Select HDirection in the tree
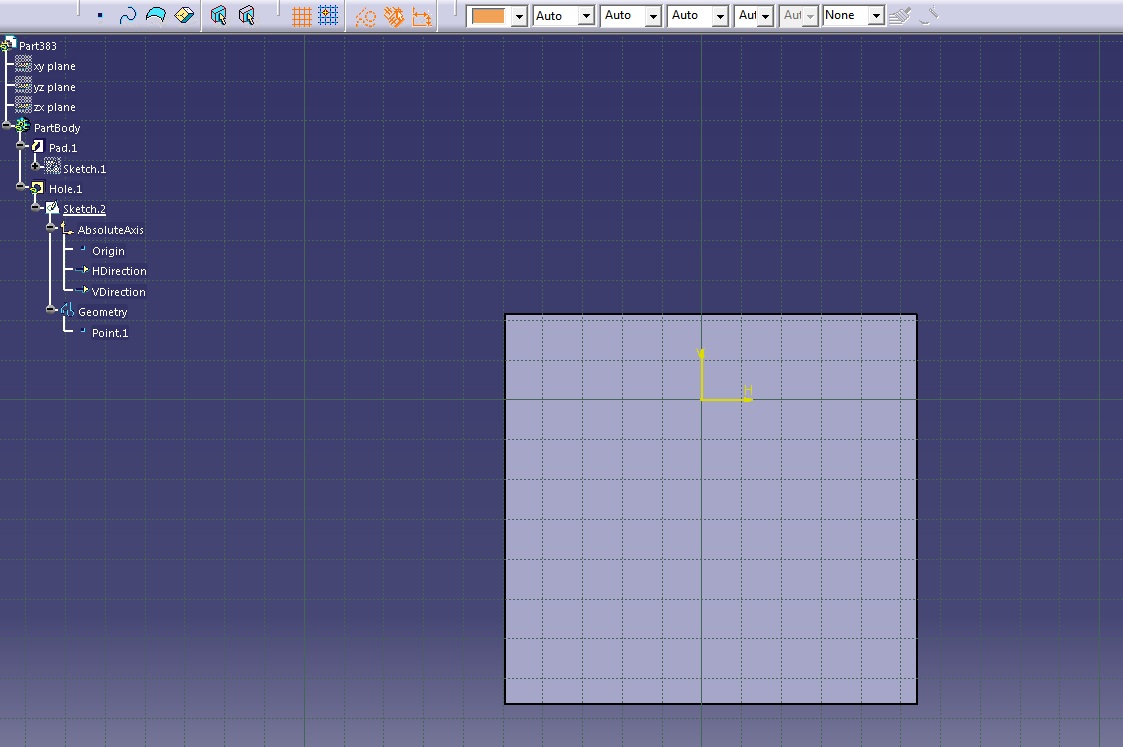 [x=119, y=271]
